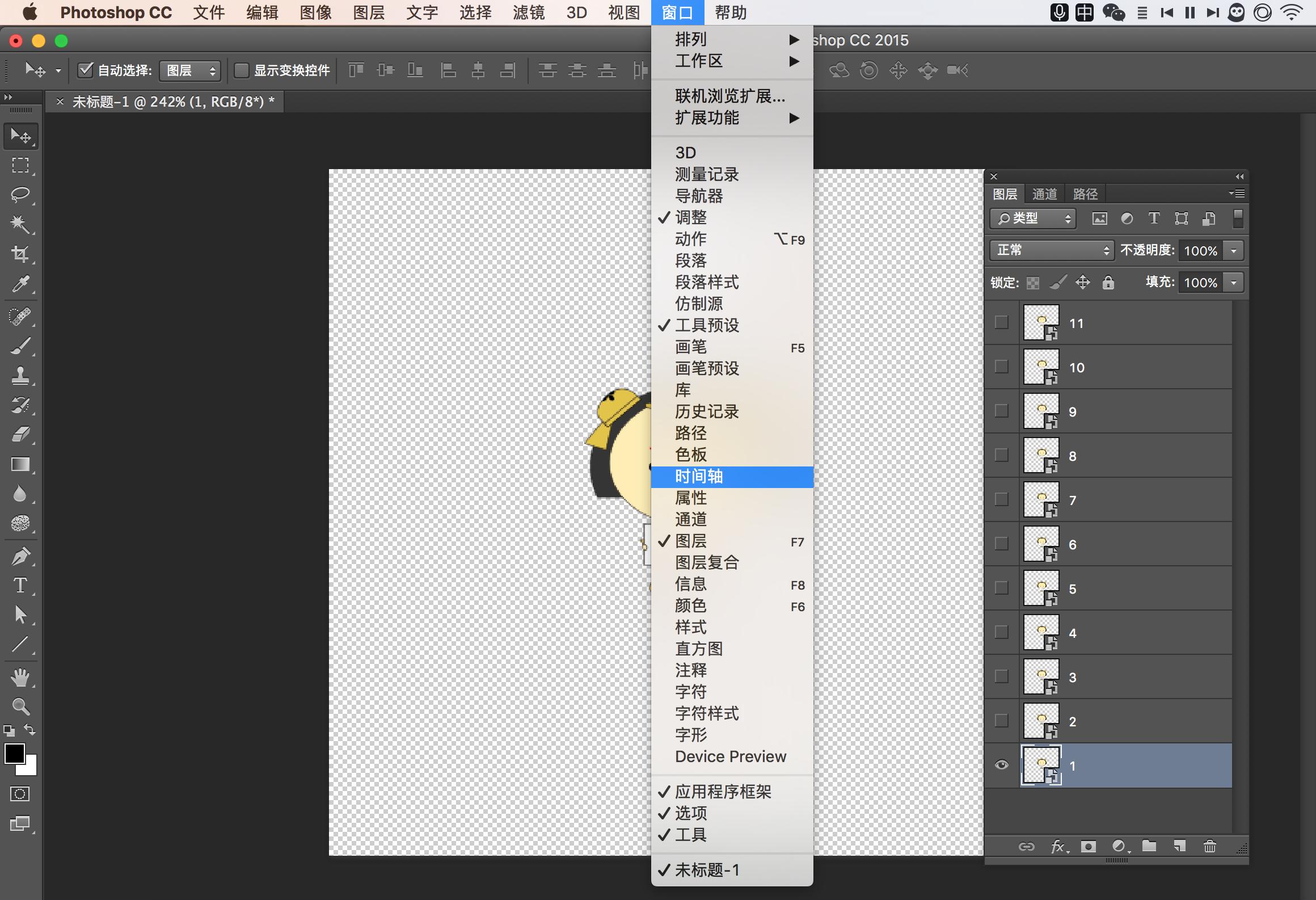Click the delete layer trash icon
The width and height of the screenshot is (1316, 900).
pos(1209,846)
